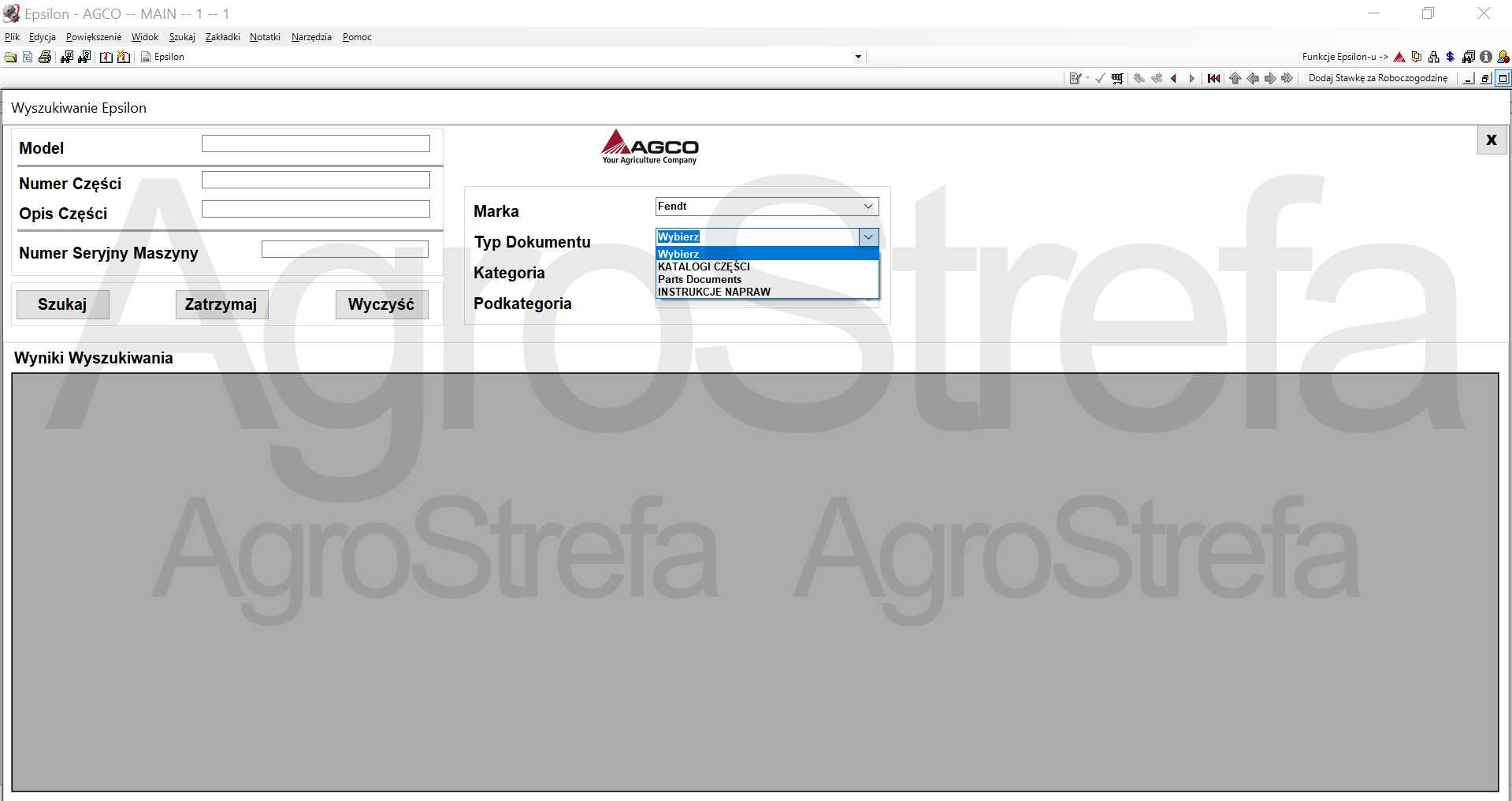Image resolution: width=1512 pixels, height=801 pixels.
Task: Select Parts Documents from the list
Action: click(x=767, y=279)
